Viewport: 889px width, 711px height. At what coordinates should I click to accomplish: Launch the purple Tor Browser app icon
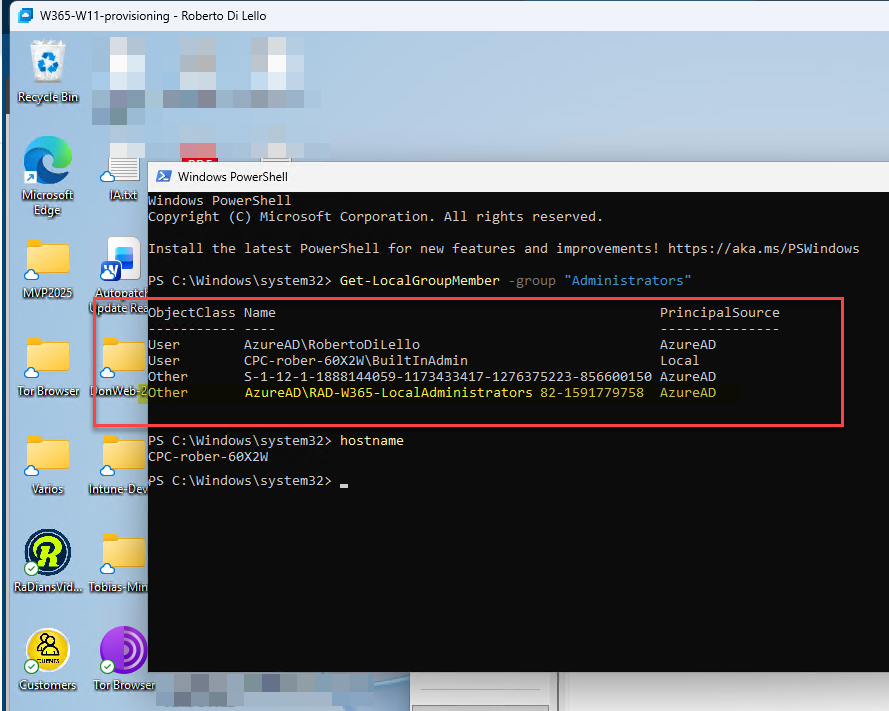point(123,651)
